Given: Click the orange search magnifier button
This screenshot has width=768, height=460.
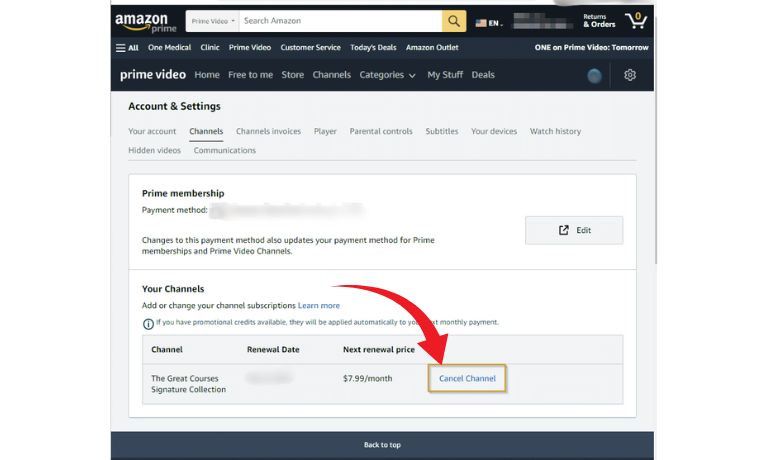Looking at the screenshot, I should [454, 21].
